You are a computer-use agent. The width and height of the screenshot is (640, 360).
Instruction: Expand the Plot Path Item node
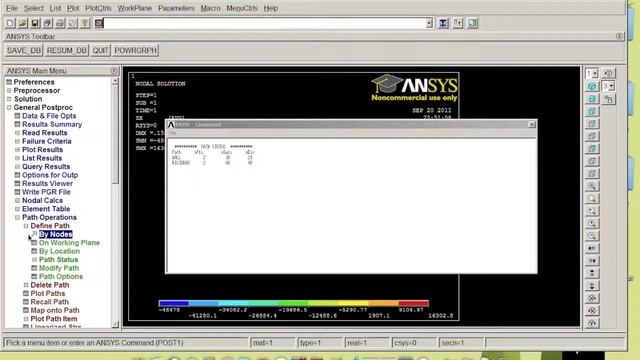click(26, 319)
